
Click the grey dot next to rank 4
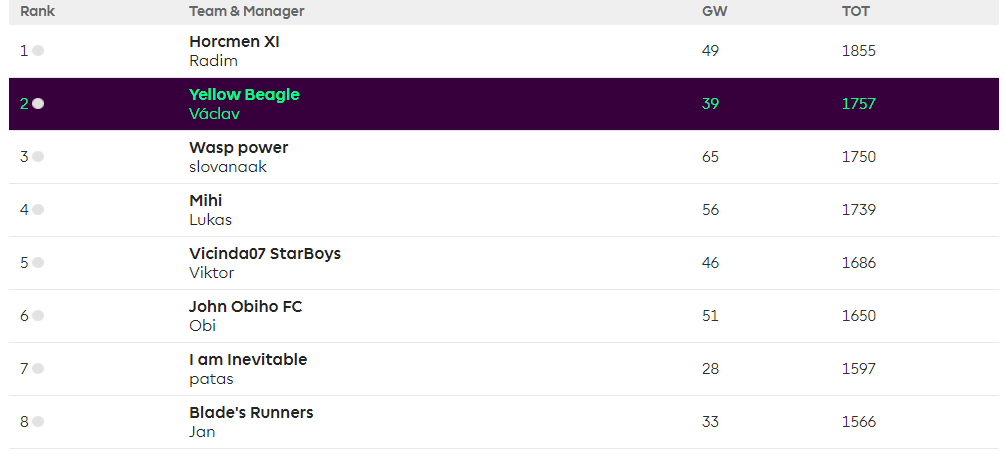pyautogui.click(x=38, y=210)
